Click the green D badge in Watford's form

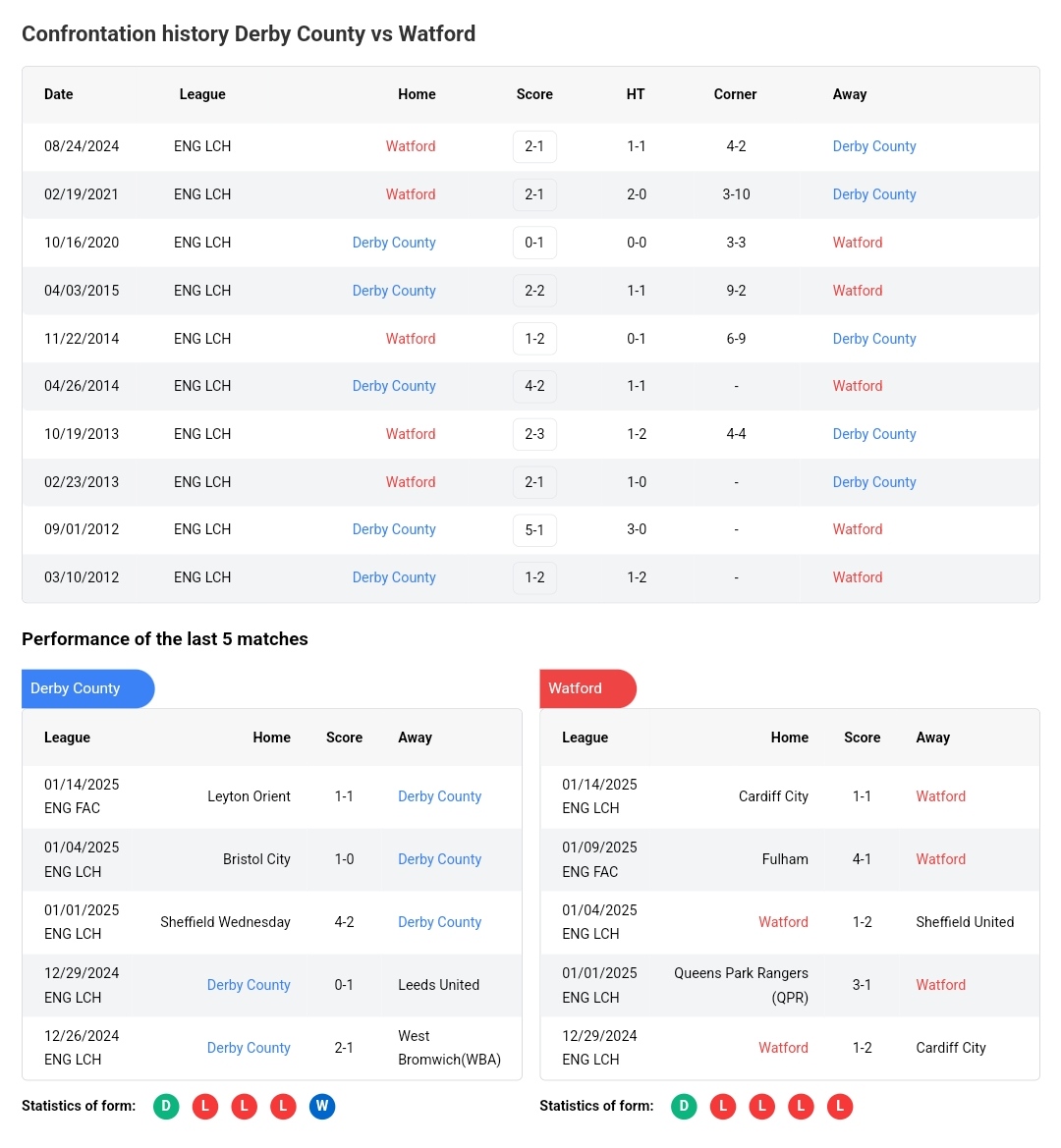click(x=684, y=1107)
